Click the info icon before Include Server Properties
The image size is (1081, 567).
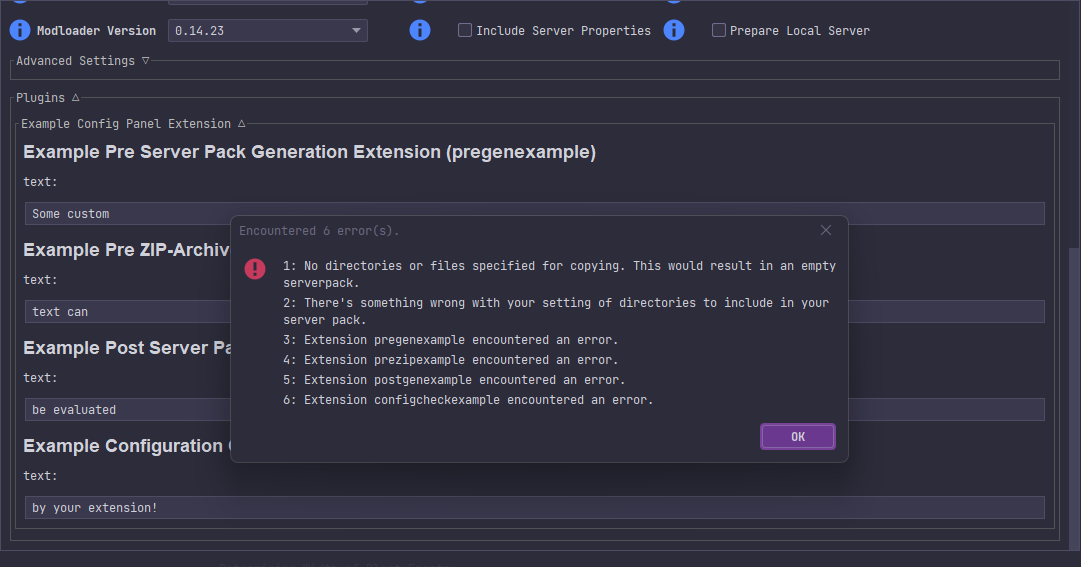[x=420, y=31]
